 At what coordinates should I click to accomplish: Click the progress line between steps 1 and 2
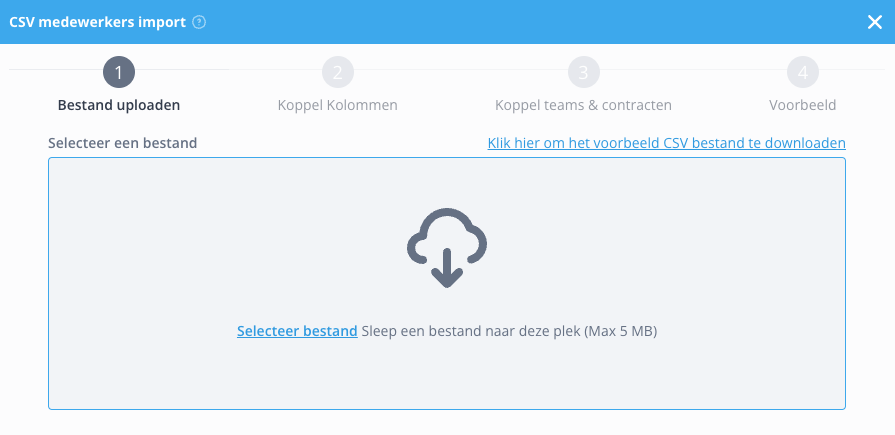(x=228, y=70)
